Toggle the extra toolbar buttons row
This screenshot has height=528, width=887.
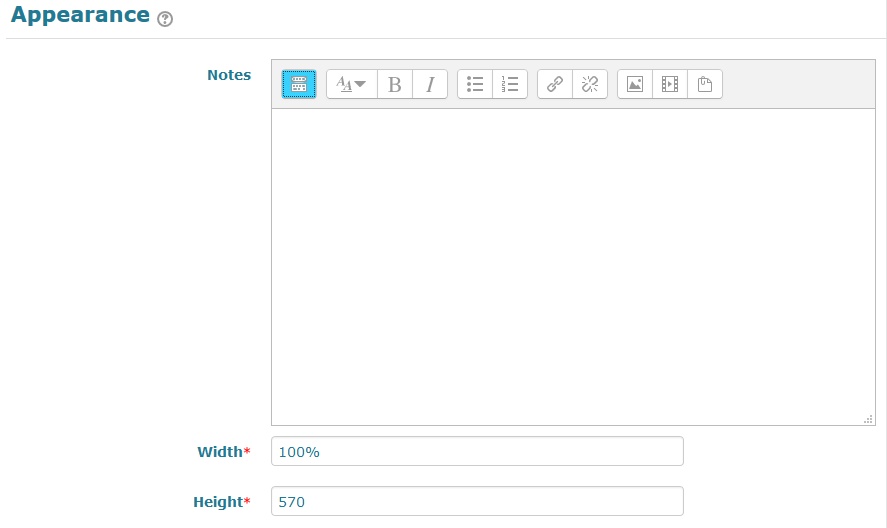(x=299, y=85)
